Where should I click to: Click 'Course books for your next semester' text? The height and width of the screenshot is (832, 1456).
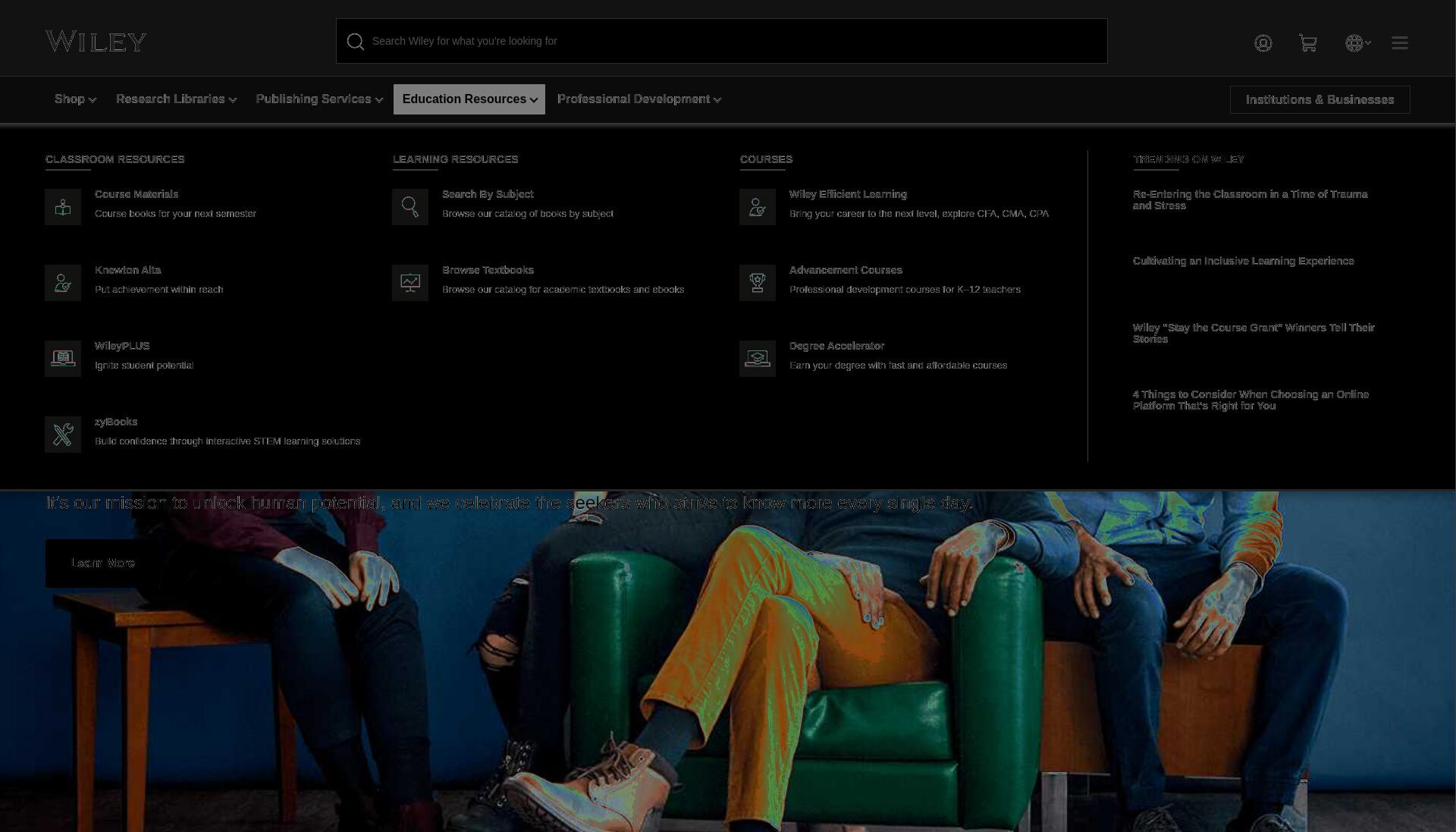pos(175,214)
